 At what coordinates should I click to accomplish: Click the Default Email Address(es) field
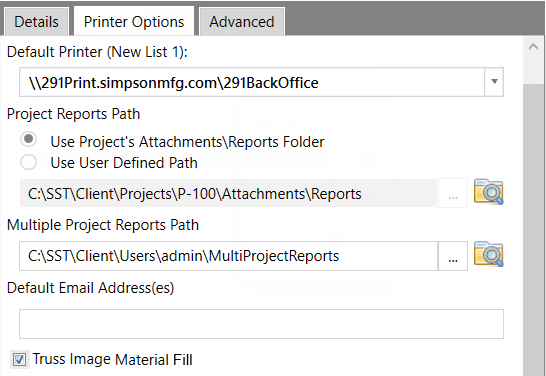pos(261,324)
